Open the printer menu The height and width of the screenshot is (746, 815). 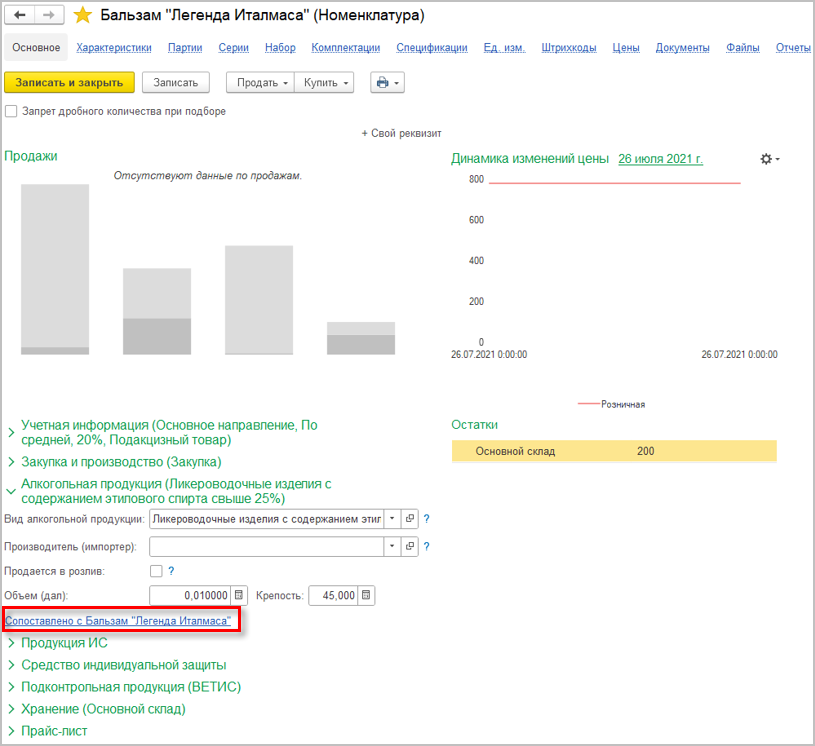387,83
